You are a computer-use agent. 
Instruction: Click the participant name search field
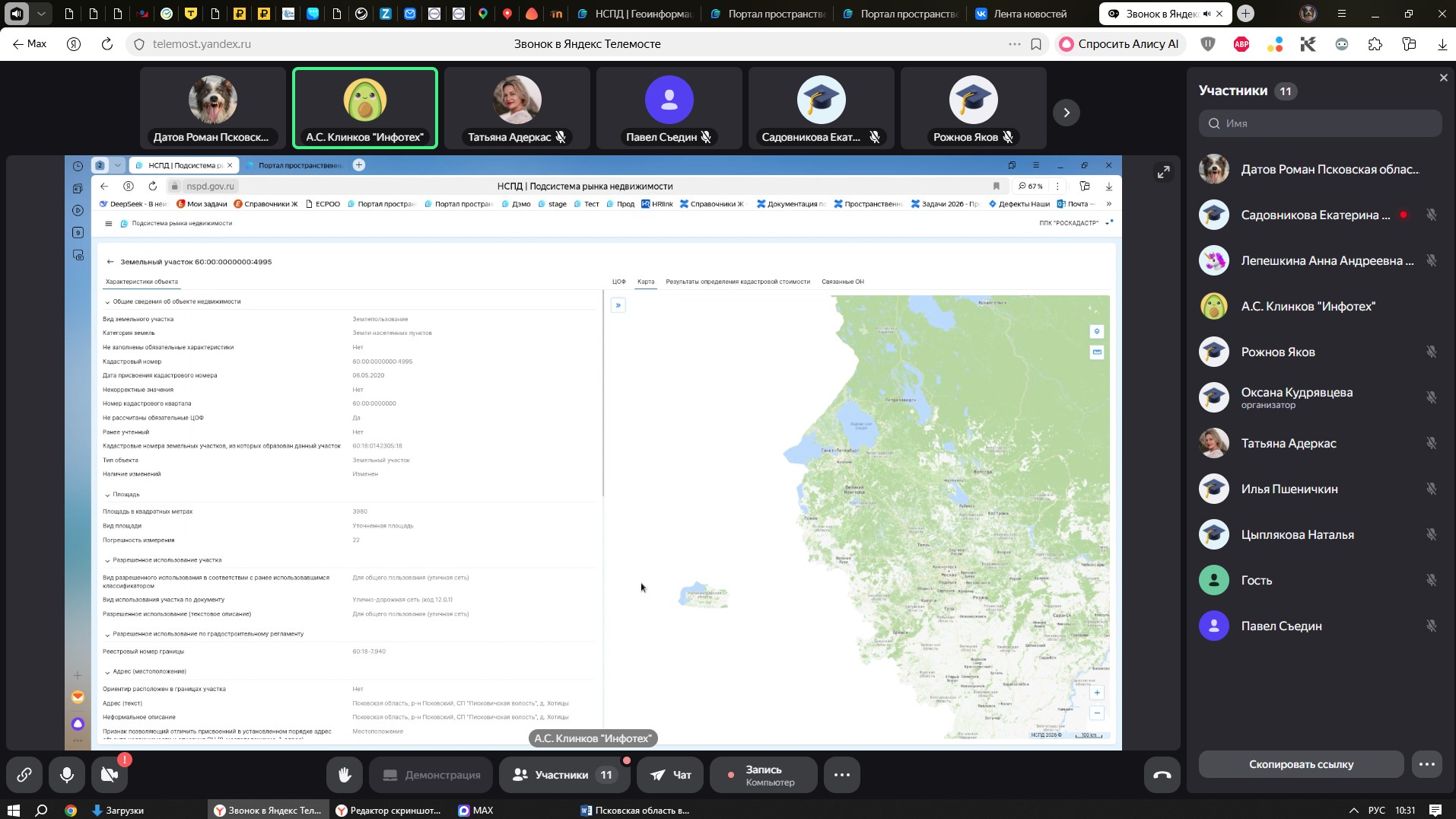point(1327,123)
